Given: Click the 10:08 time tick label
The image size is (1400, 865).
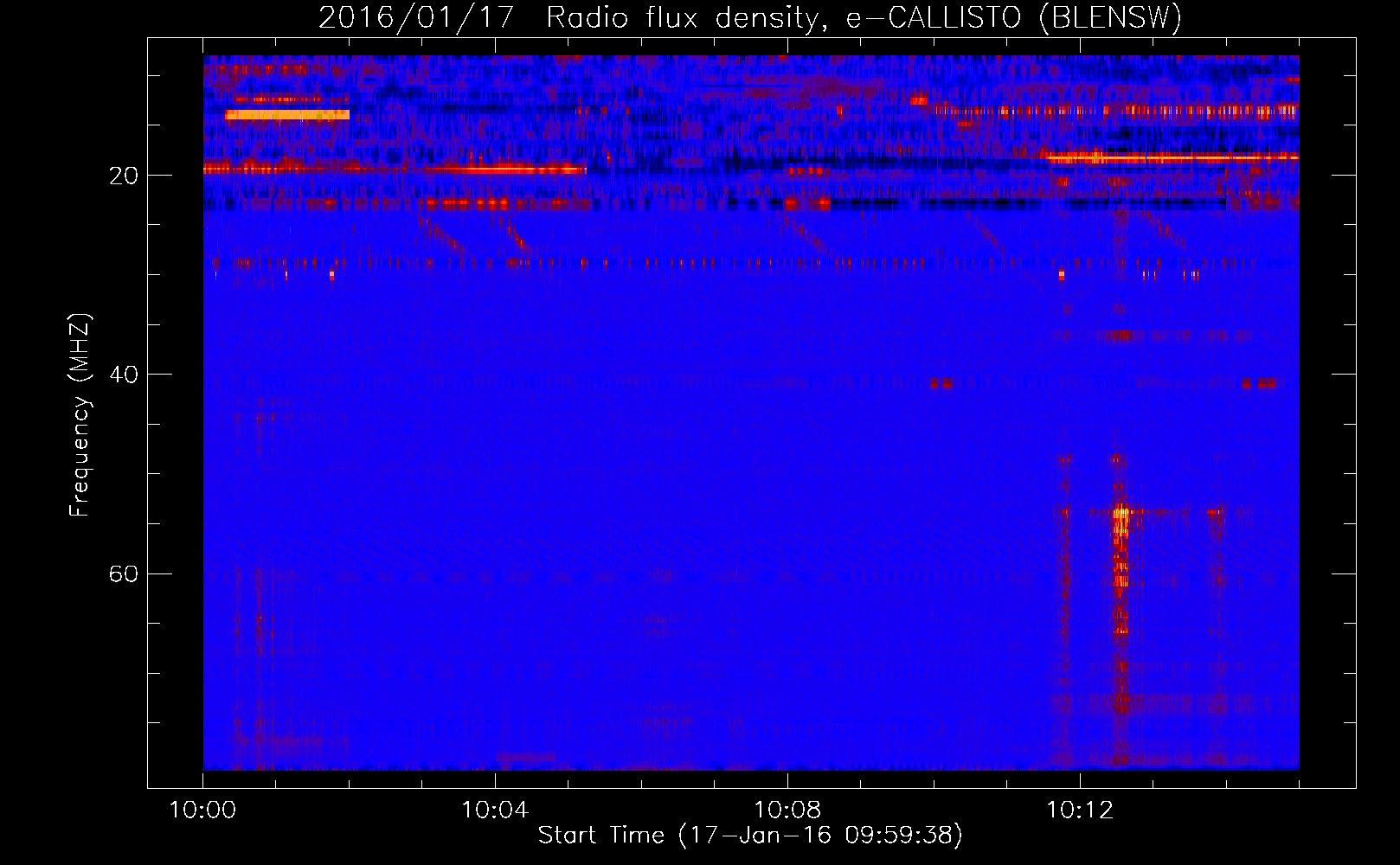Looking at the screenshot, I should coord(787,811).
